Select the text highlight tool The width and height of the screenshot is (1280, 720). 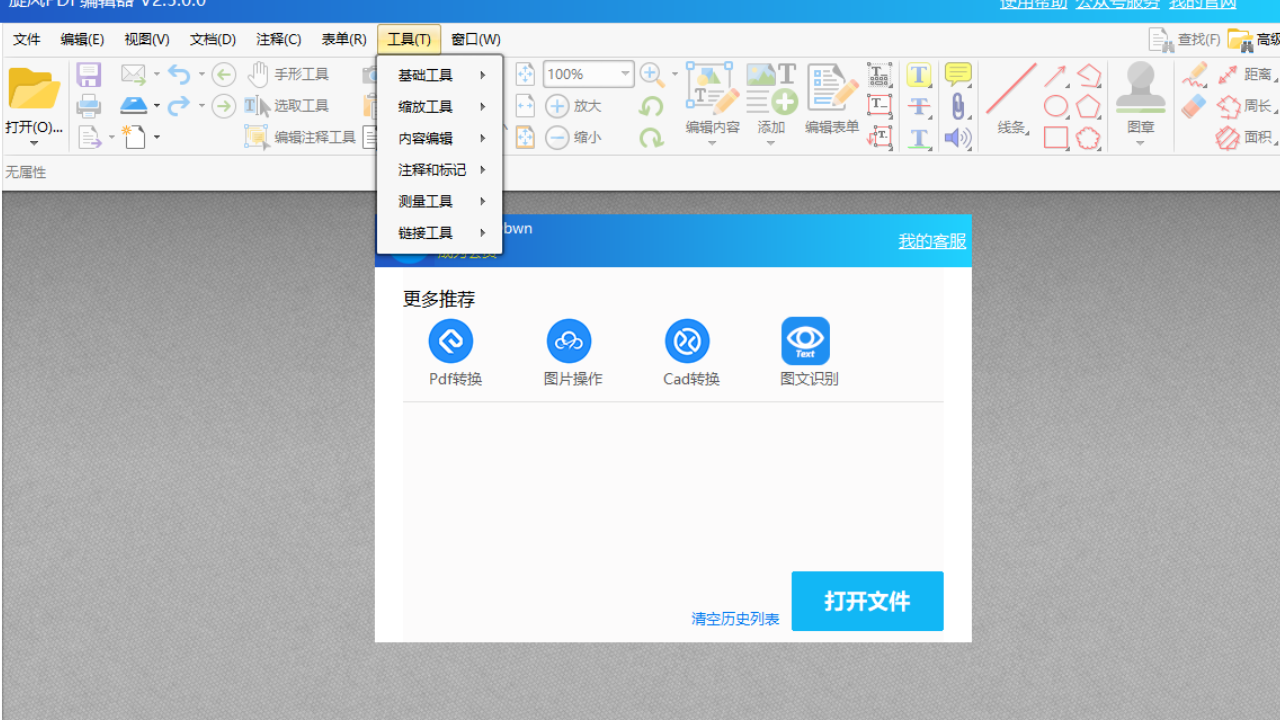(x=918, y=74)
